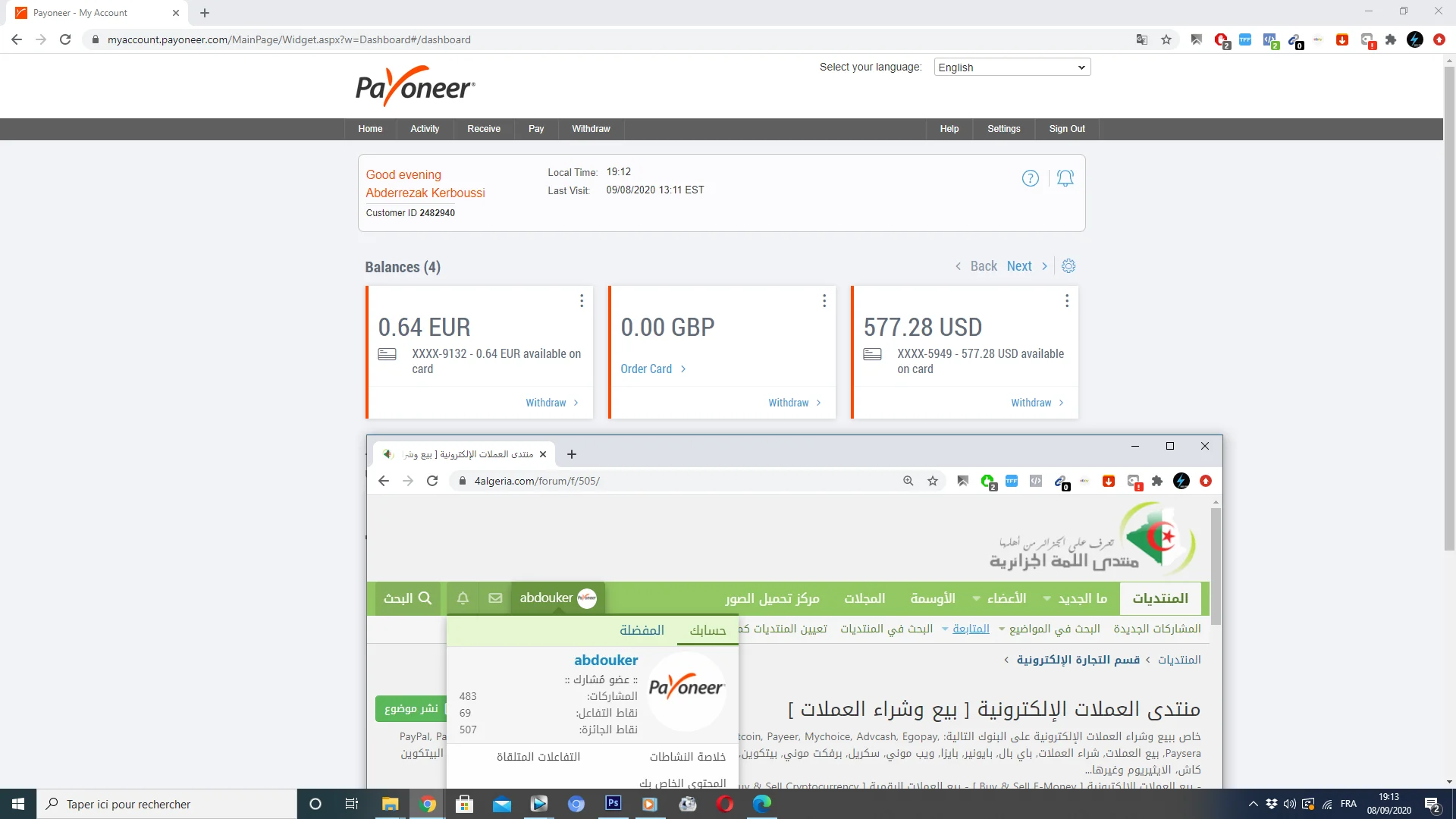
Task: Click the notification bell icon in Payoneer
Action: coord(1065,178)
